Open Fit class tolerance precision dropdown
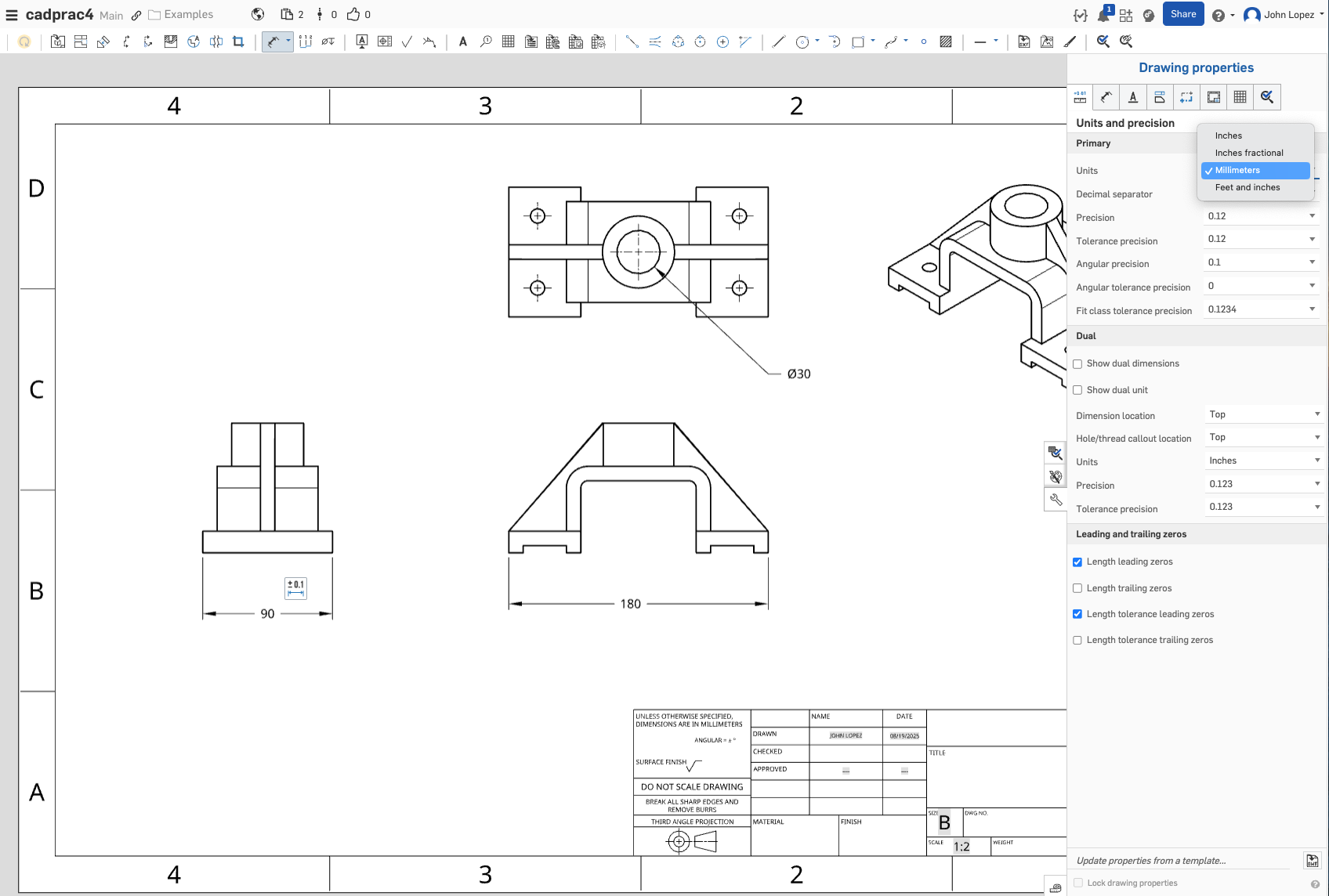1329x896 pixels. tap(1262, 309)
